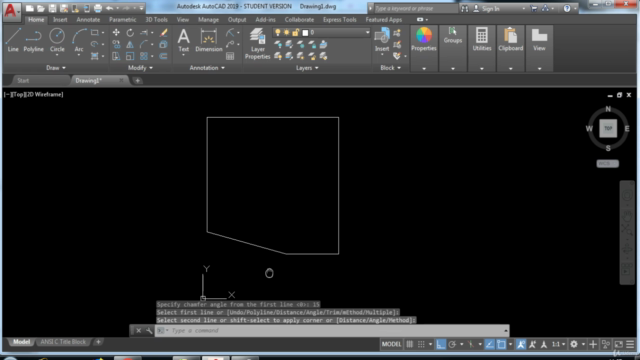640x360 pixels.
Task: Activate the Move tool in Modify panel
Action: click(116, 33)
